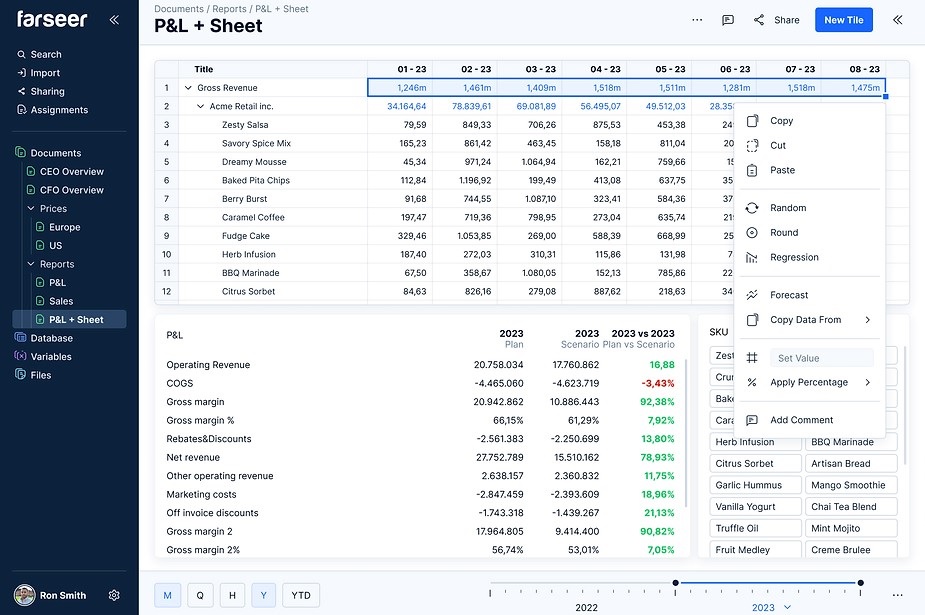925x615 pixels.
Task: Select the H half-year period toggle
Action: (x=232, y=596)
